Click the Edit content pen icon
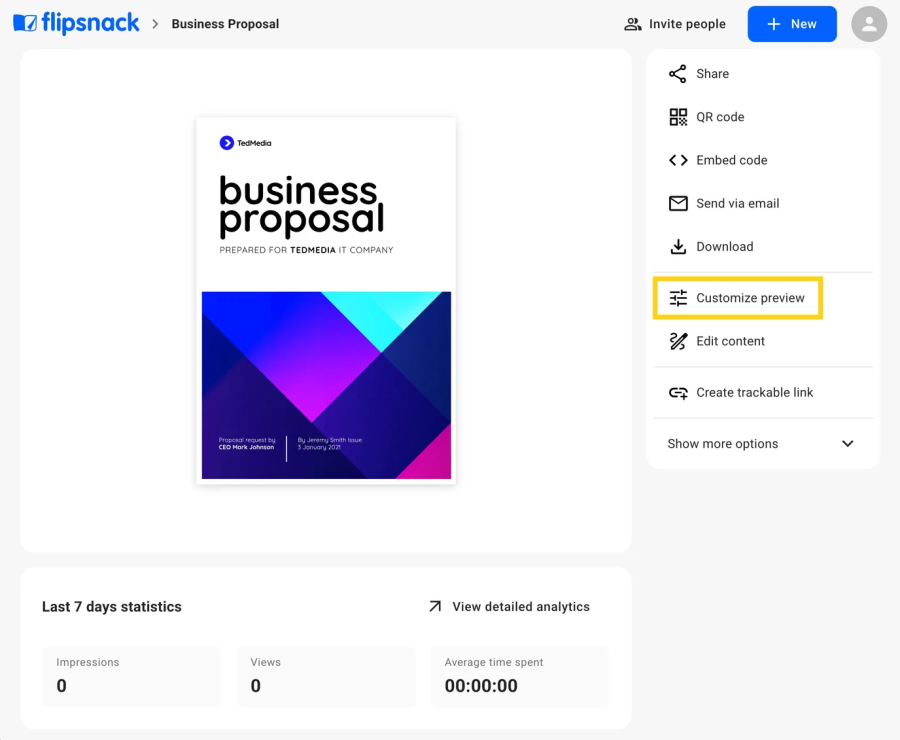900x740 pixels. (678, 341)
